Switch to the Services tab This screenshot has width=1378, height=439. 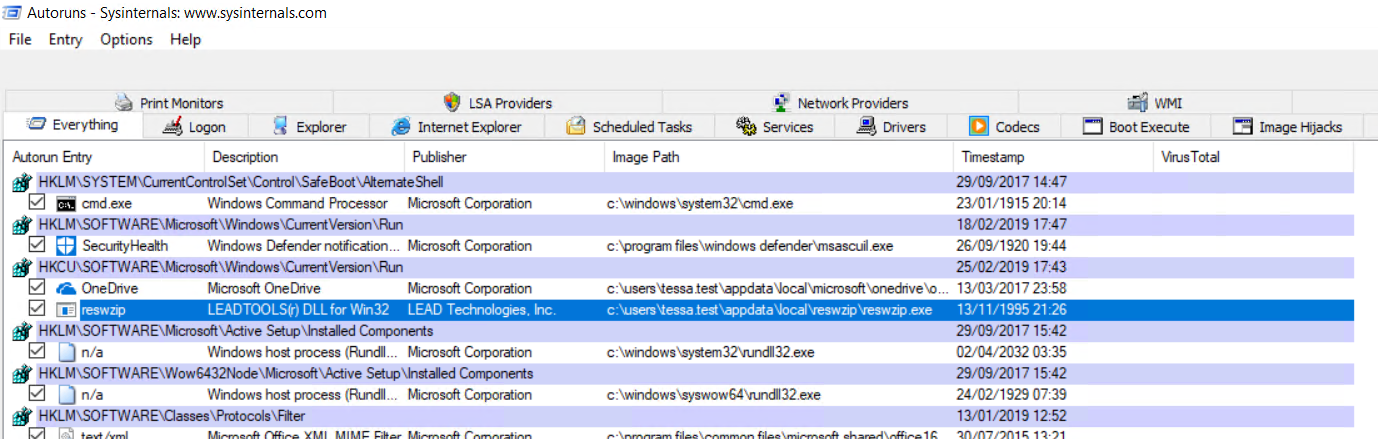774,127
